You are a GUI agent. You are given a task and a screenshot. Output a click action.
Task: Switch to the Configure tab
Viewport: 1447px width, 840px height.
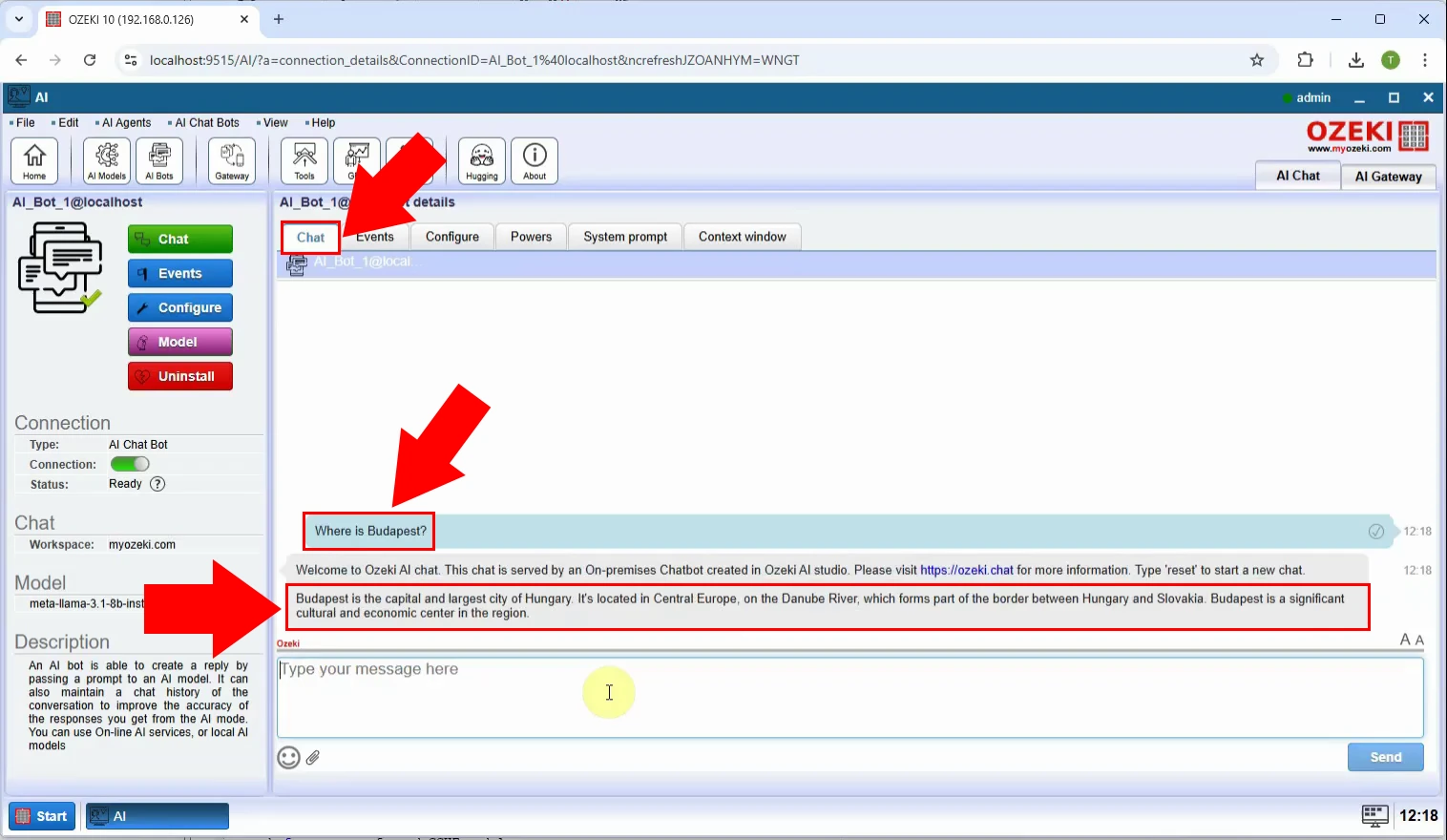452,237
